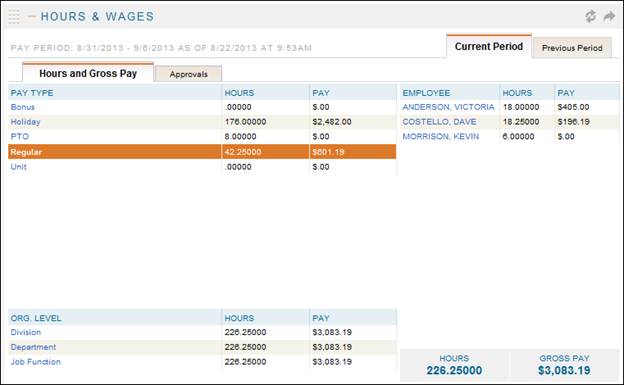Open employee ANDERSON, VICTORIA
This screenshot has height=385, width=624.
(448, 107)
